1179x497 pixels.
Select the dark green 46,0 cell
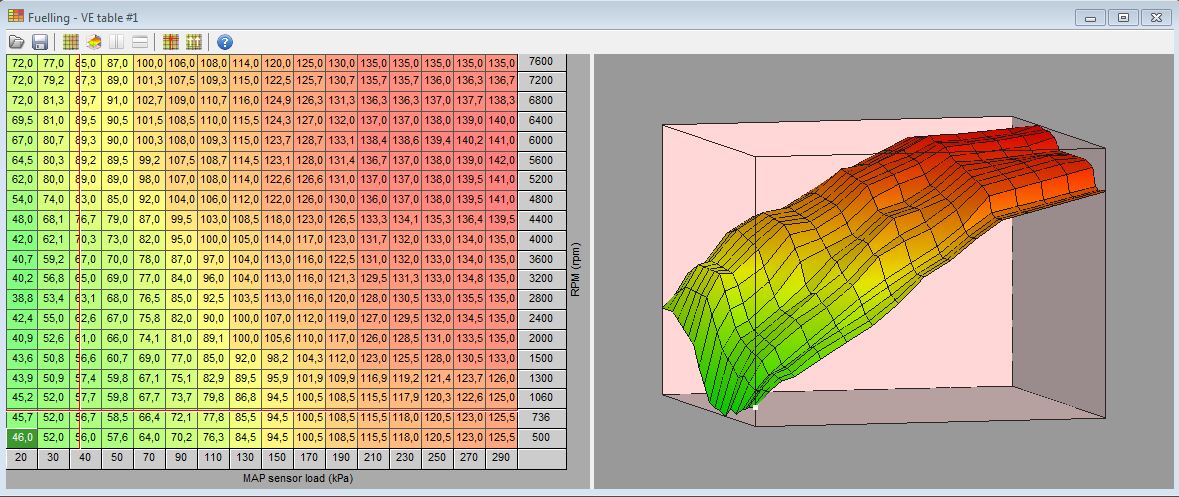[x=21, y=438]
